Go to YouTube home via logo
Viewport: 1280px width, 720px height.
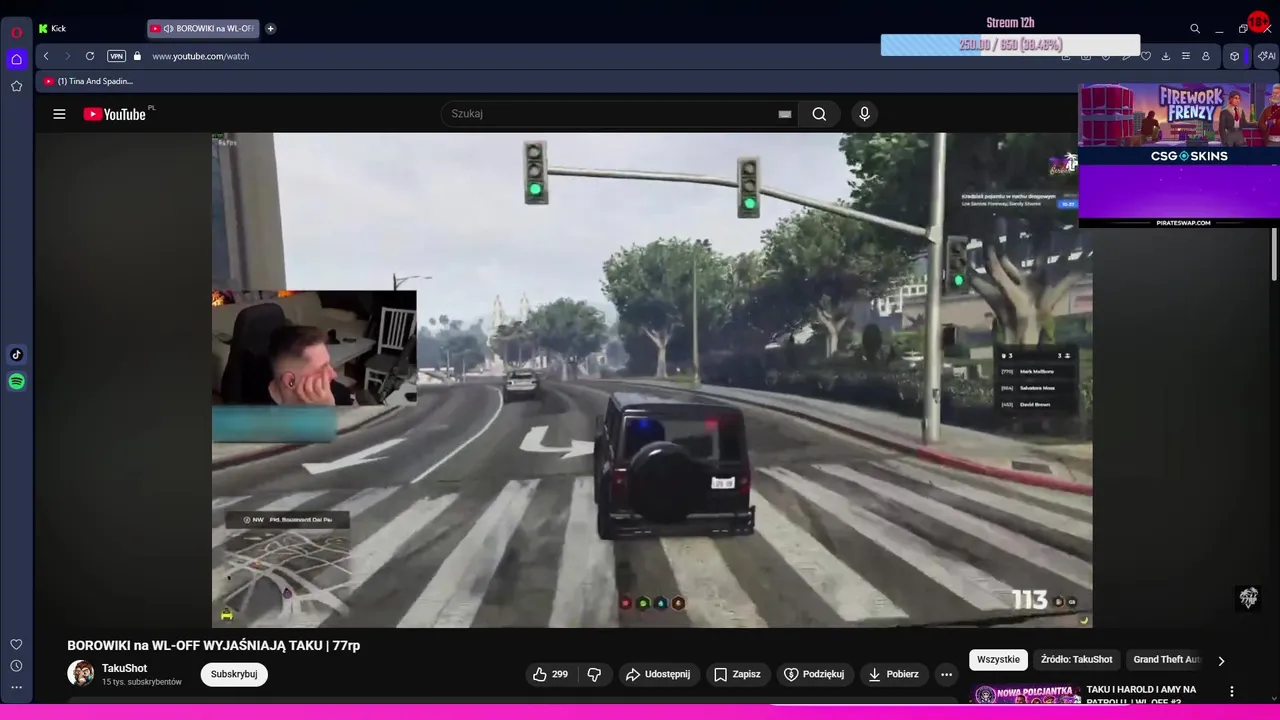115,114
